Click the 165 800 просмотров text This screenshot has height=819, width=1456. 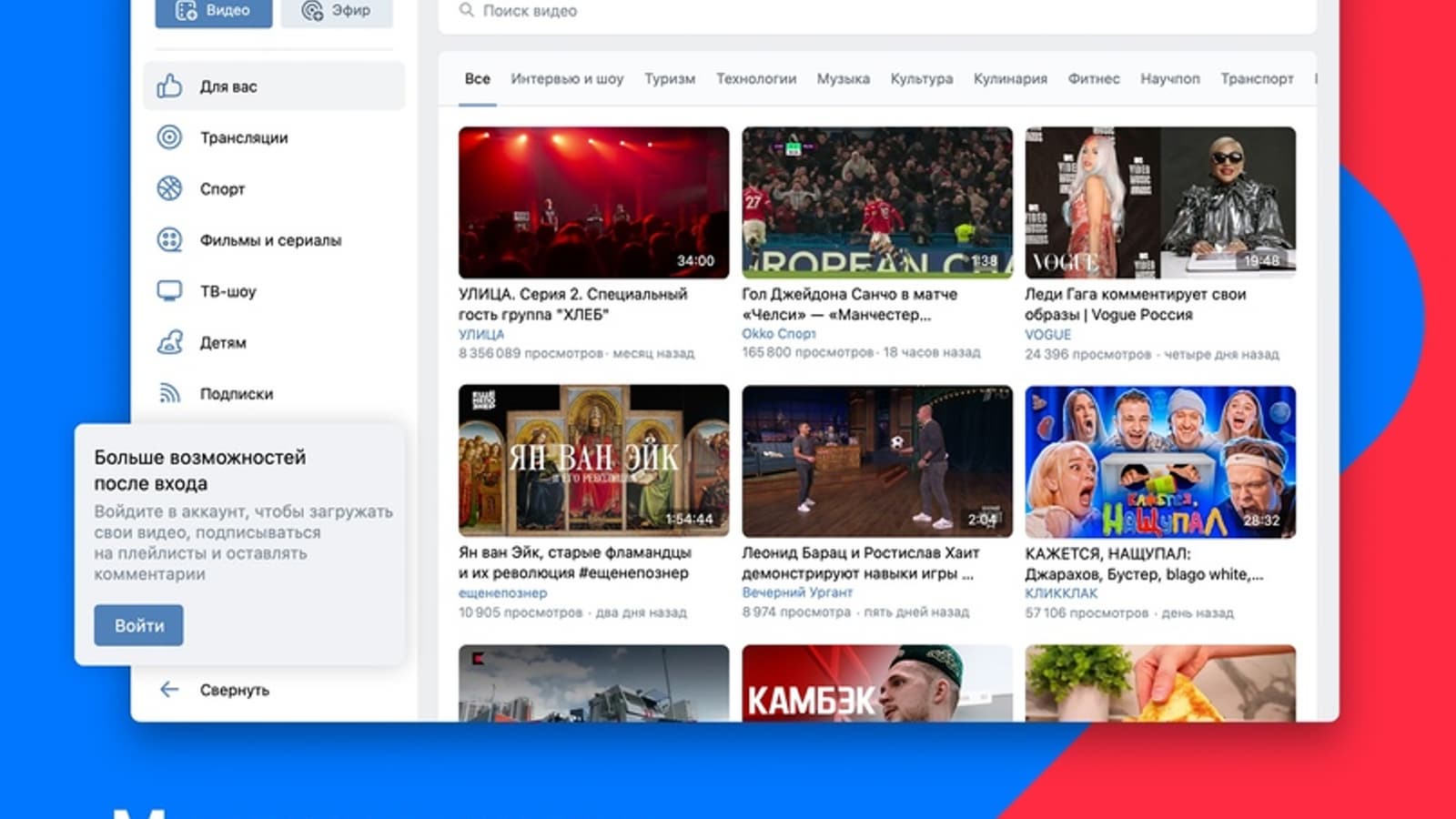tap(808, 352)
